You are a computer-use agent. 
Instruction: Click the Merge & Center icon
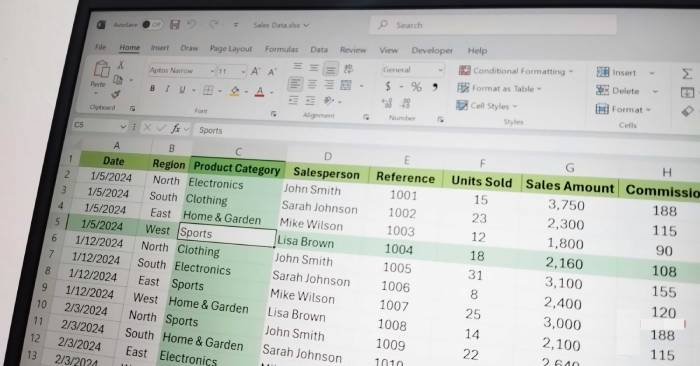(346, 85)
